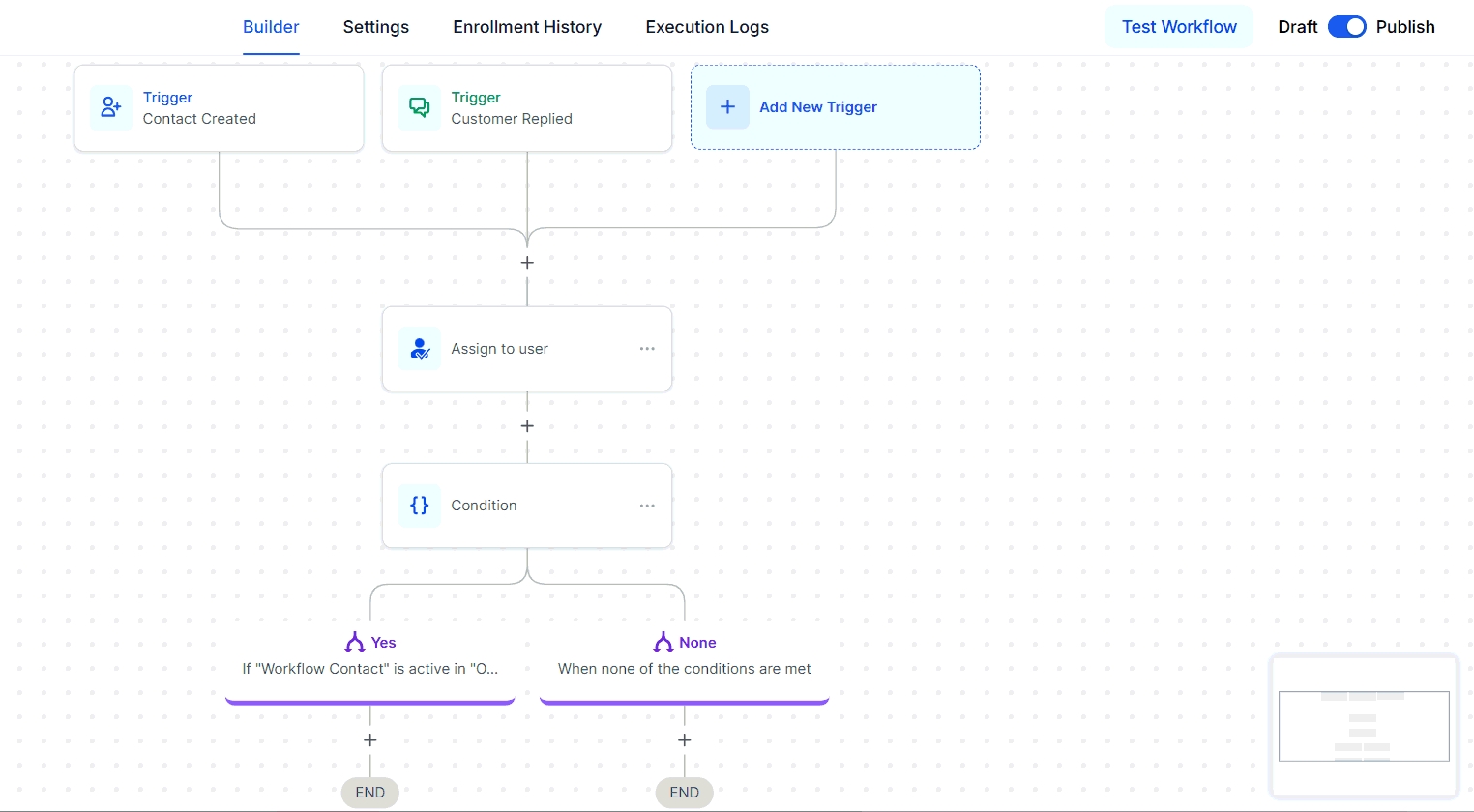Screen dimensions: 1474x812
Task: Click the Yes branch fork icon
Action: pos(355,643)
